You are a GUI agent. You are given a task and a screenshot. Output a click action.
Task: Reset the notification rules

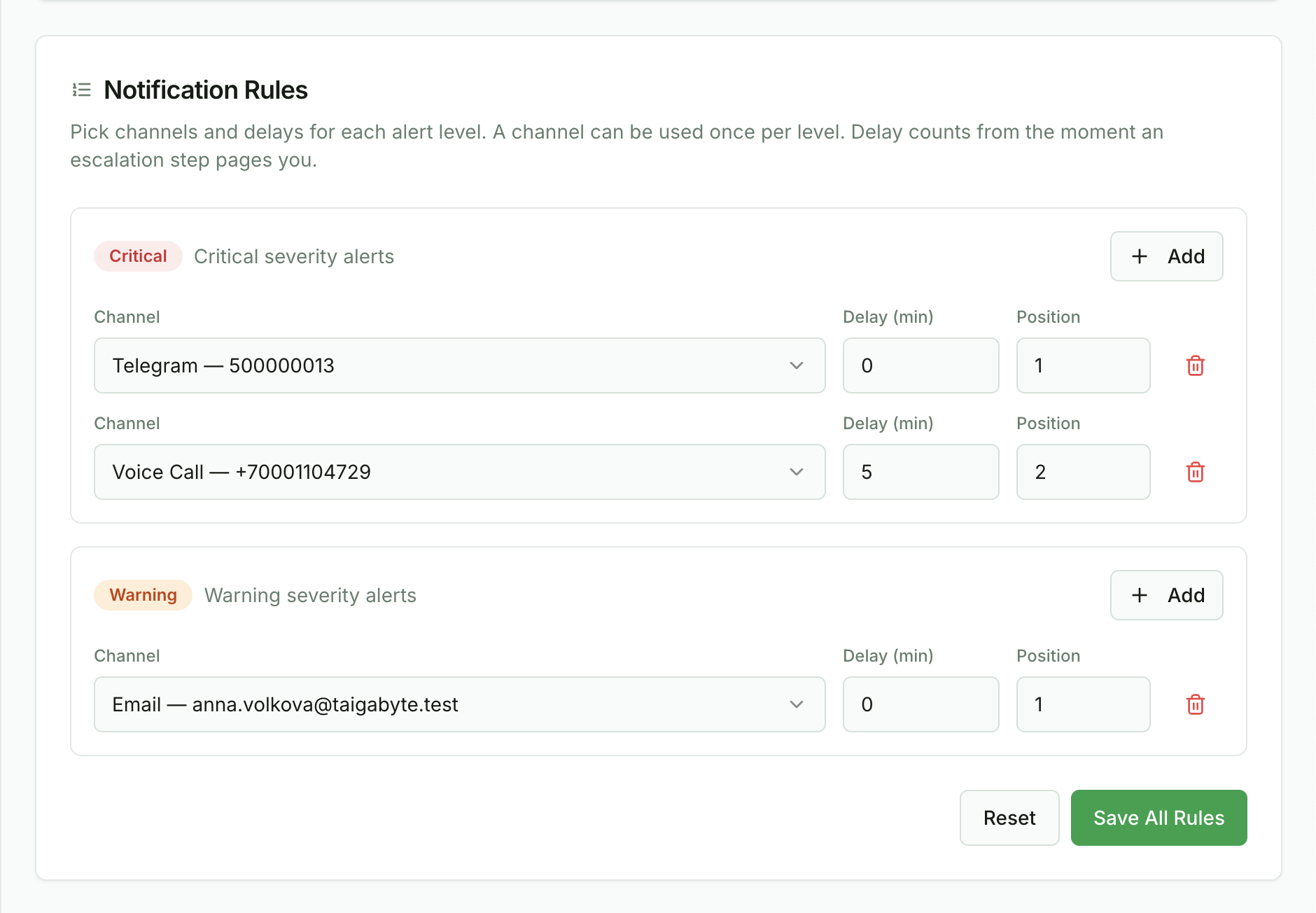(x=1009, y=818)
